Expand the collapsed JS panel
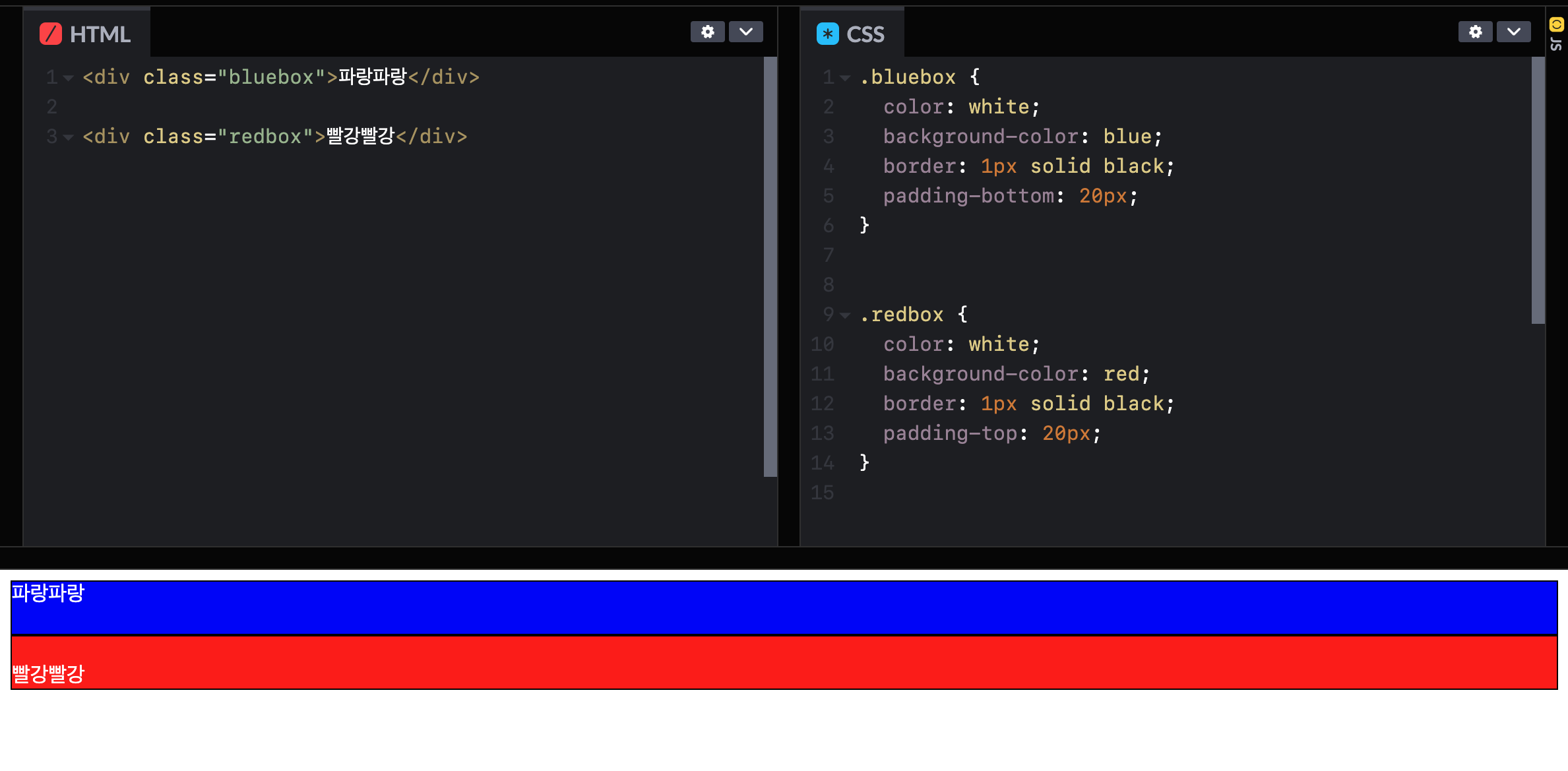This screenshot has height=771, width=1568. point(1556,44)
